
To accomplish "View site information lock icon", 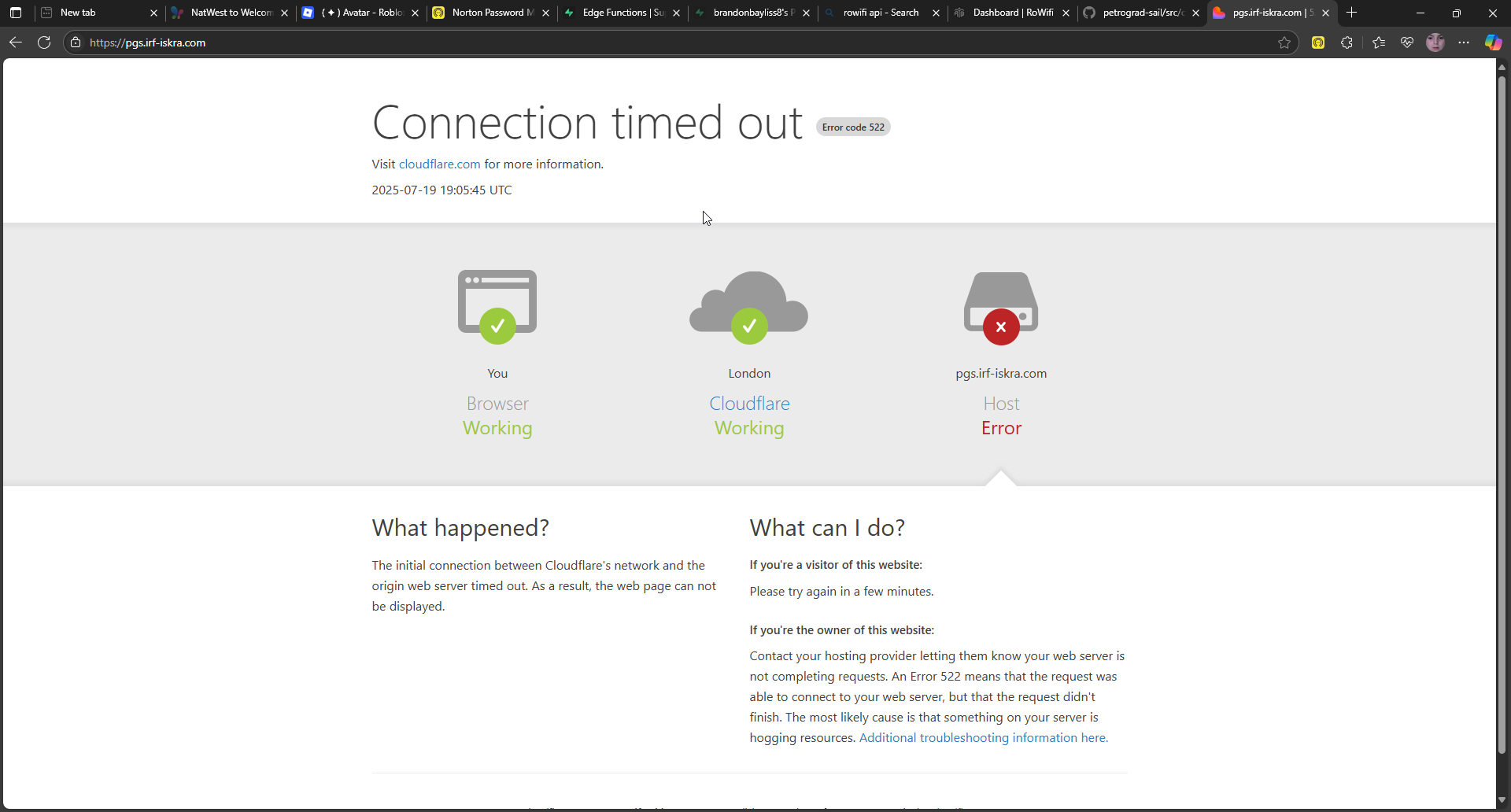I will point(76,42).
